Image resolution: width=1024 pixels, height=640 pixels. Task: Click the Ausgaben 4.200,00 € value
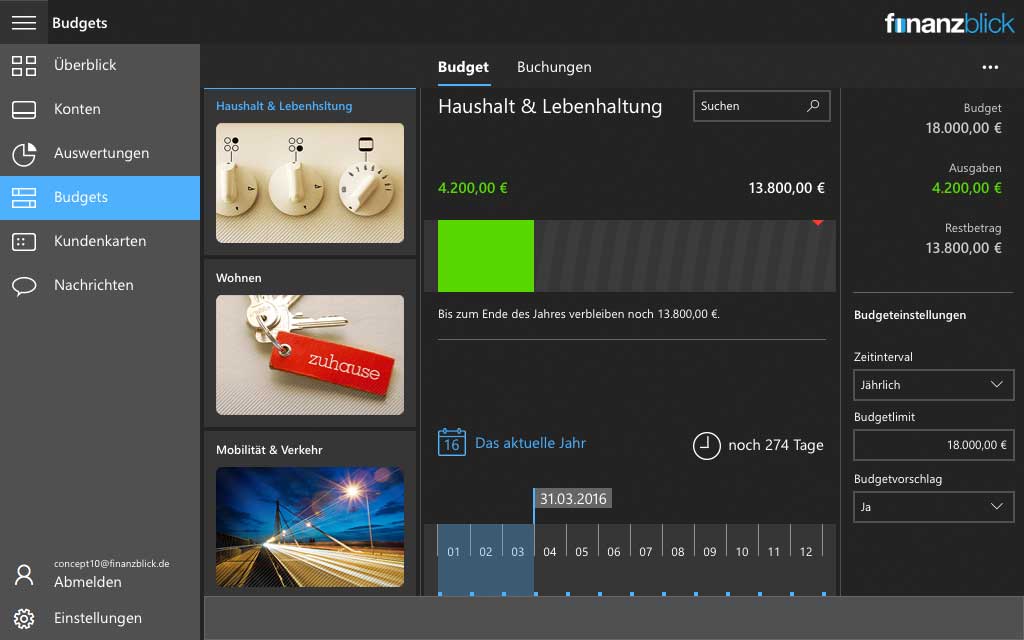coord(967,188)
